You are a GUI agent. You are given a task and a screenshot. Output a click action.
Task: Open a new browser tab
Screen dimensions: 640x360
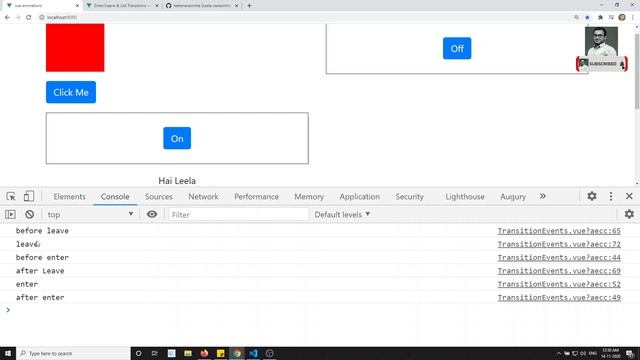point(249,6)
